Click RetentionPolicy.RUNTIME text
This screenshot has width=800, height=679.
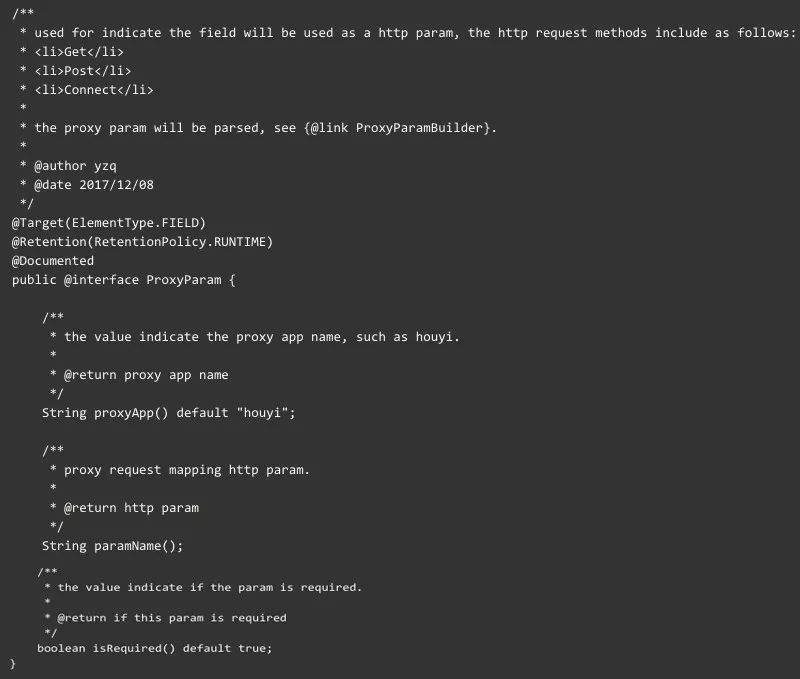(x=181, y=242)
